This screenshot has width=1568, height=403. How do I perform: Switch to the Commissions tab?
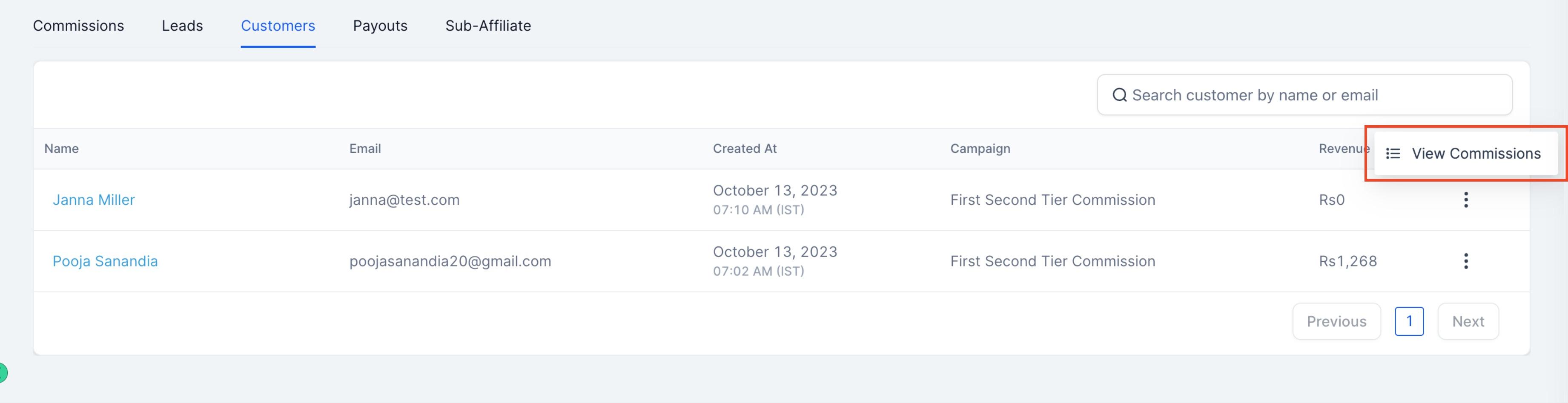78,26
